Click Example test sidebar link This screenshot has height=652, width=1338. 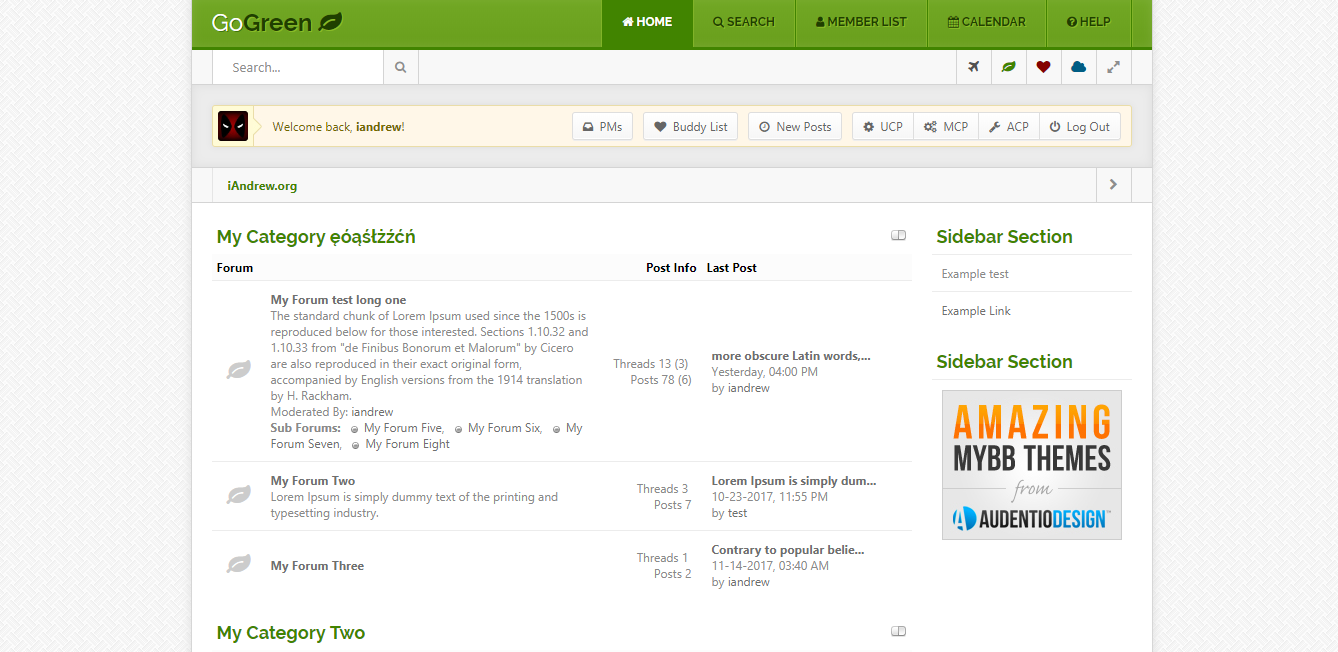pyautogui.click(x=975, y=274)
